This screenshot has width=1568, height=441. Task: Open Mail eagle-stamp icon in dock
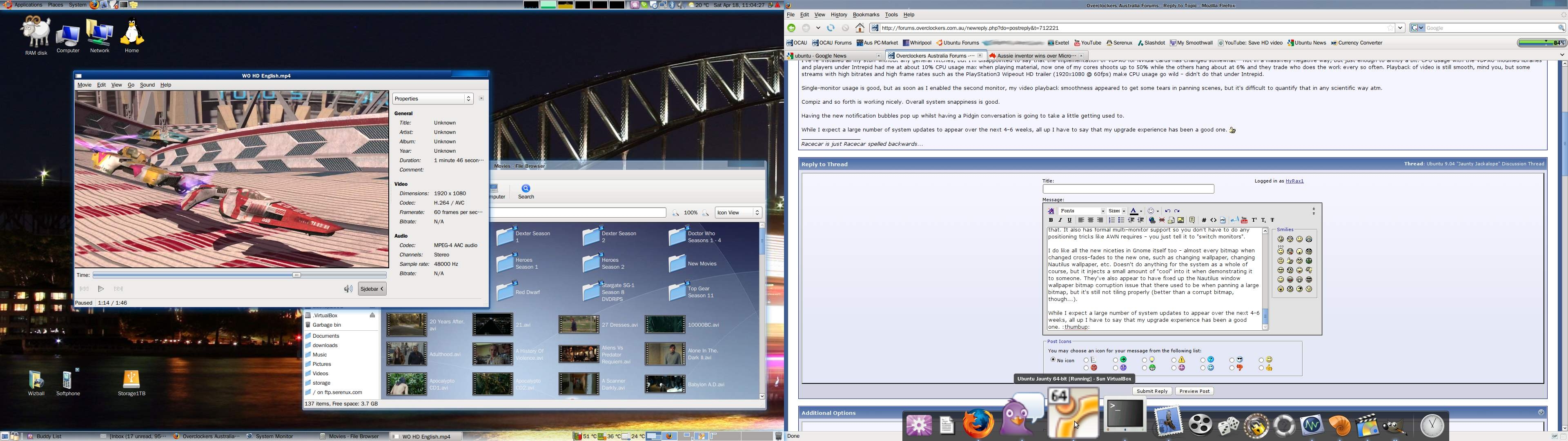tap(1168, 421)
